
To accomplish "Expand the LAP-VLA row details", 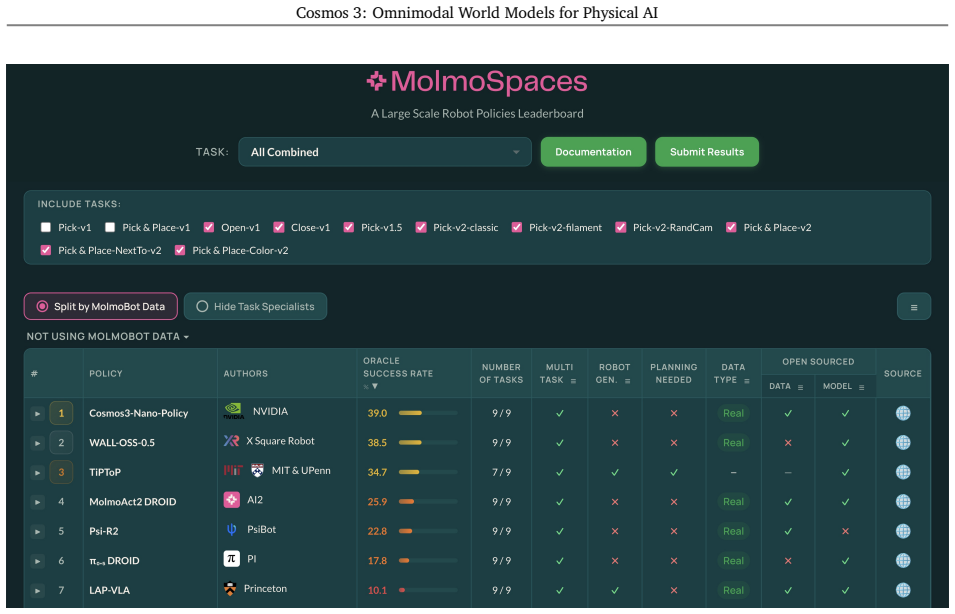I will (x=37, y=590).
